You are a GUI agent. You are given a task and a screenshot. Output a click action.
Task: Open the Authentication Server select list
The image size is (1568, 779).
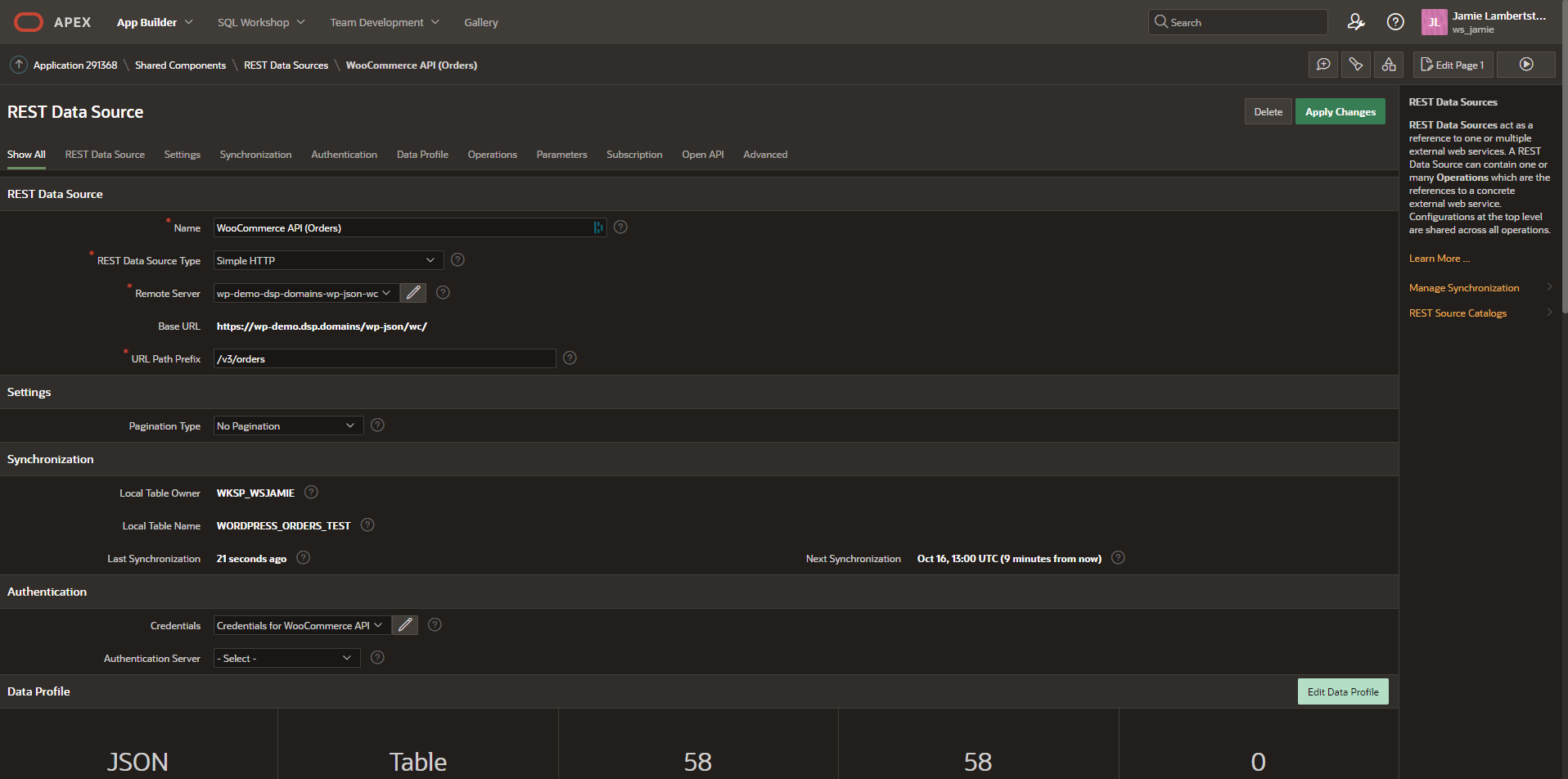[286, 658]
